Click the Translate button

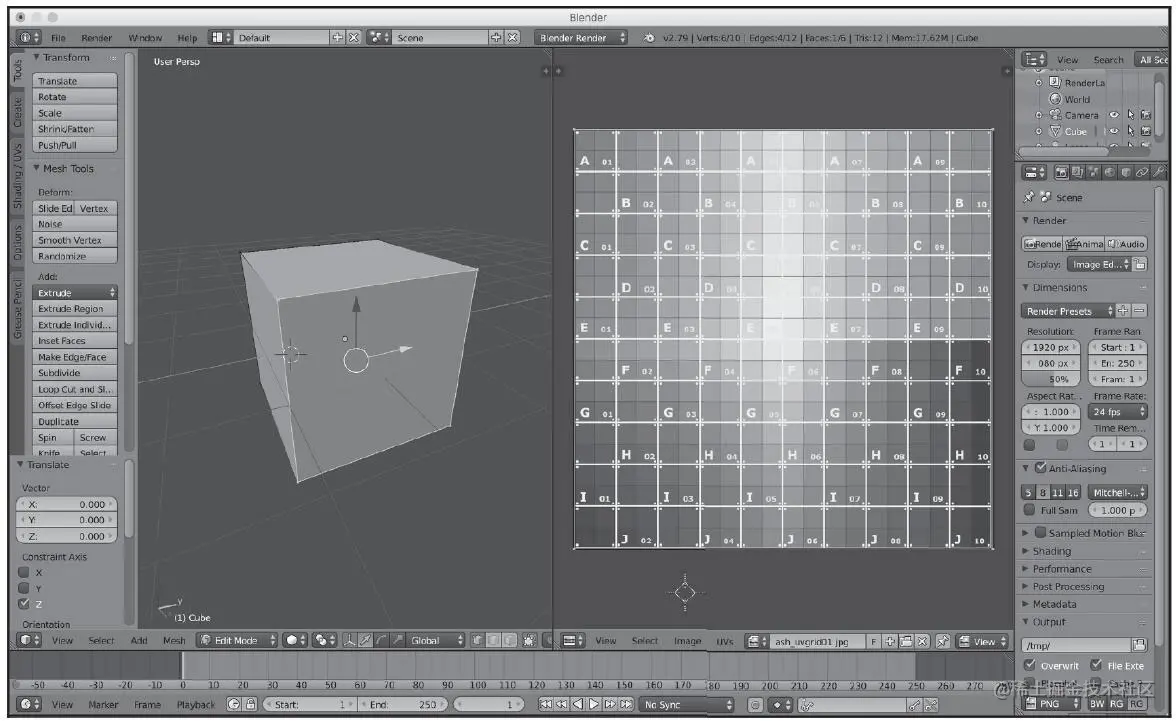(74, 80)
